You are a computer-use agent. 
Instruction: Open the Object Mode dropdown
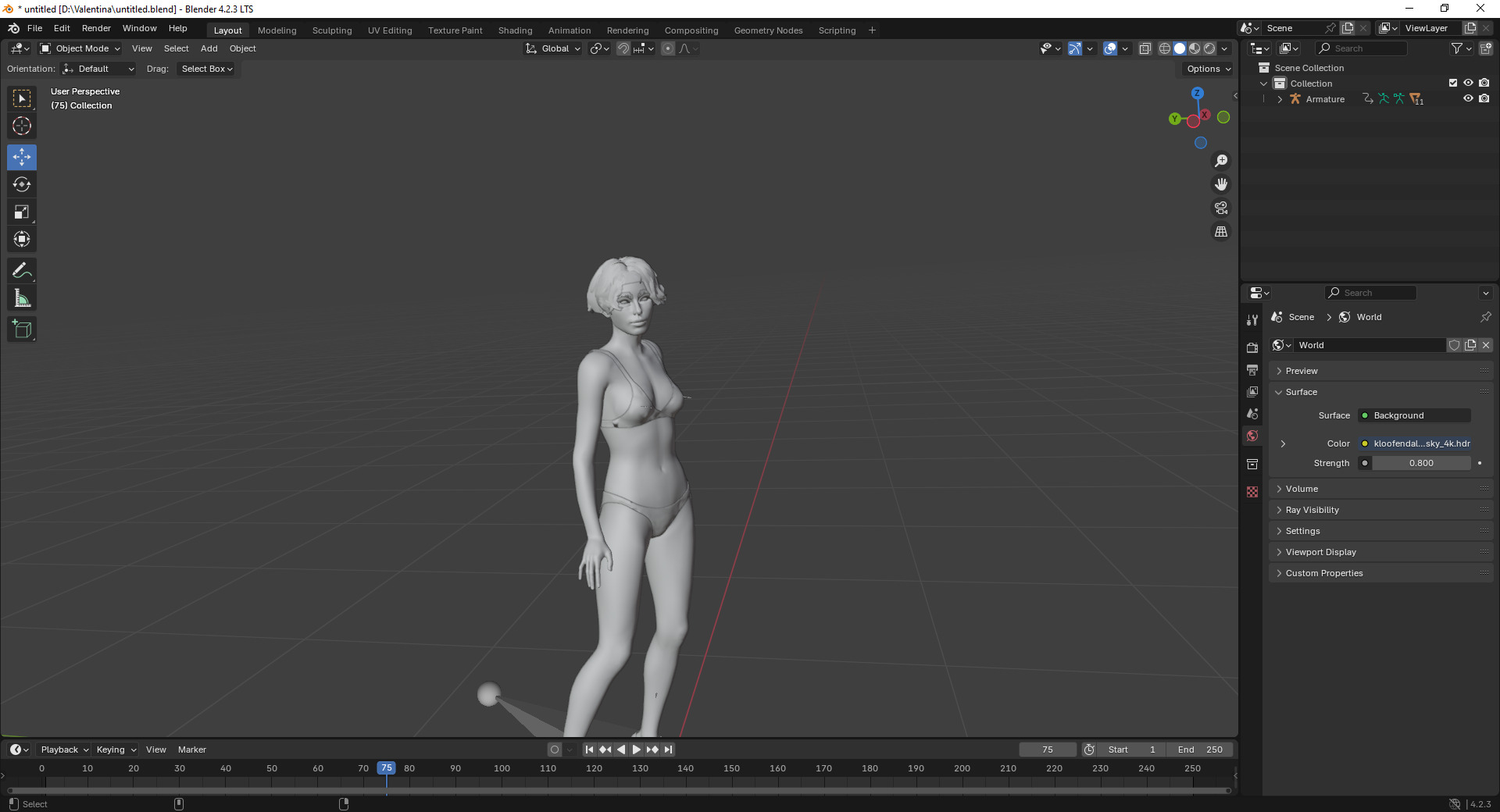[x=80, y=48]
